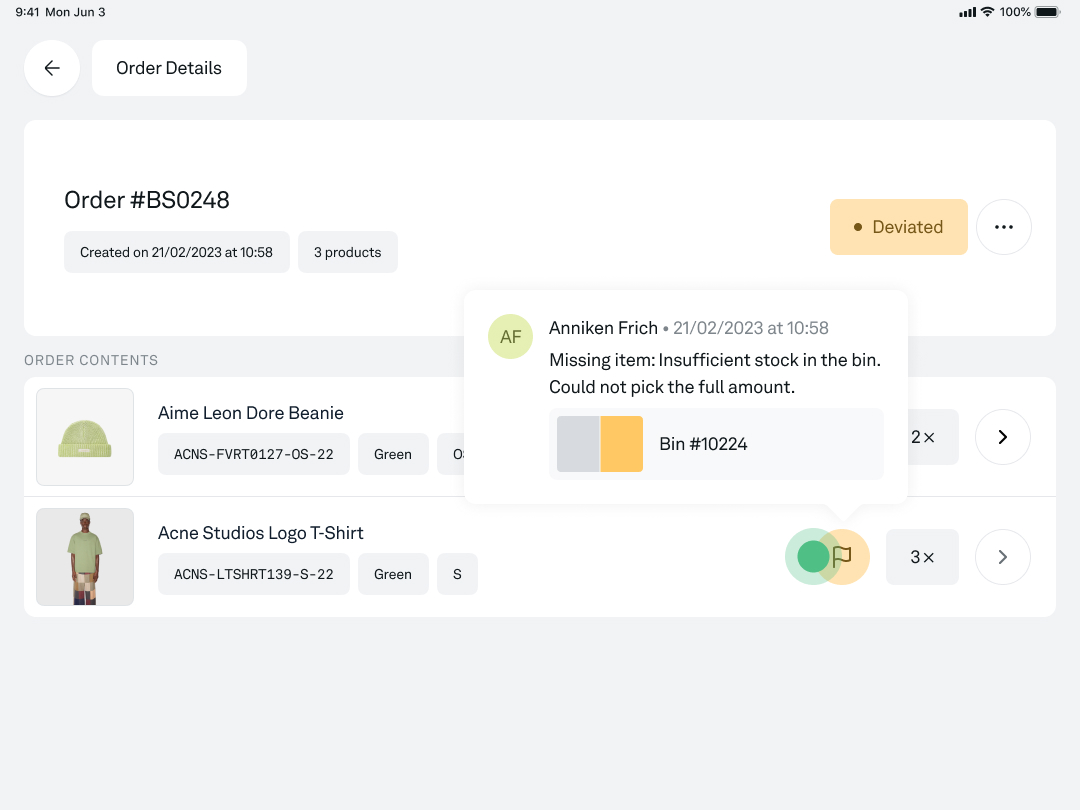Open the Aime Leon Dore Beanie thumbnail
Screen dimensions: 1080x810
[85, 437]
